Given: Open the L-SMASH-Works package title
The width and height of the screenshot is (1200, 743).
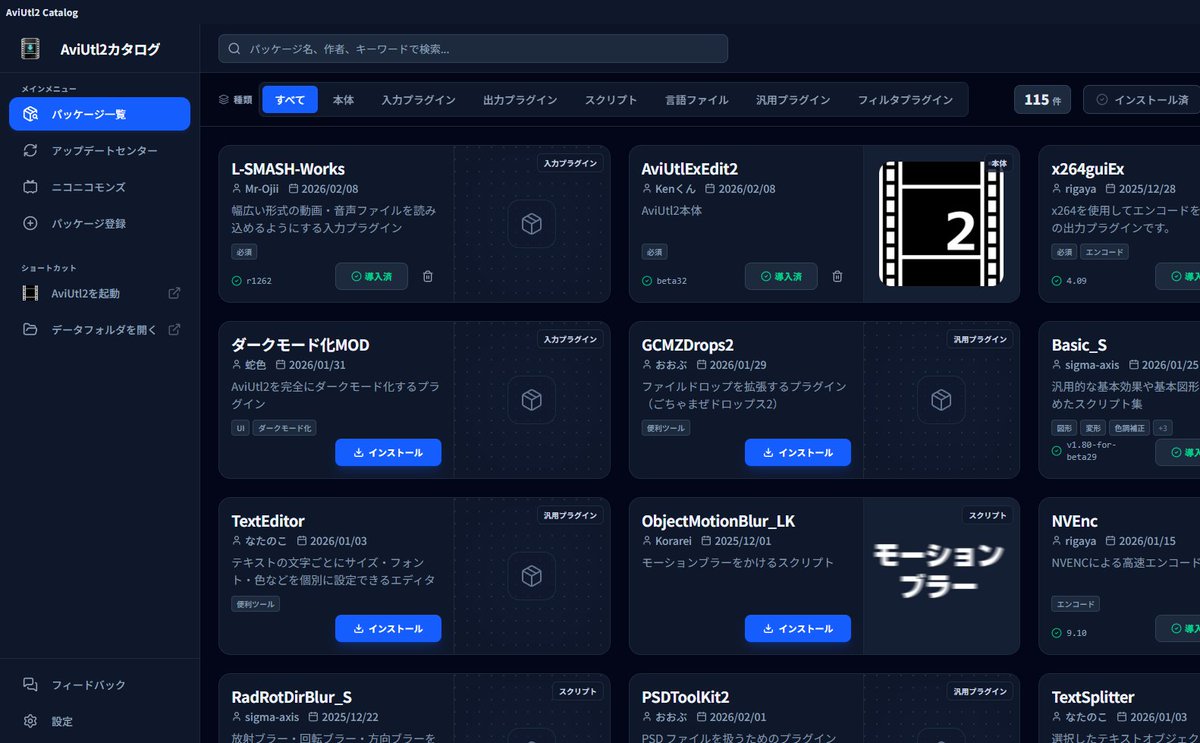Looking at the screenshot, I should coord(288,169).
